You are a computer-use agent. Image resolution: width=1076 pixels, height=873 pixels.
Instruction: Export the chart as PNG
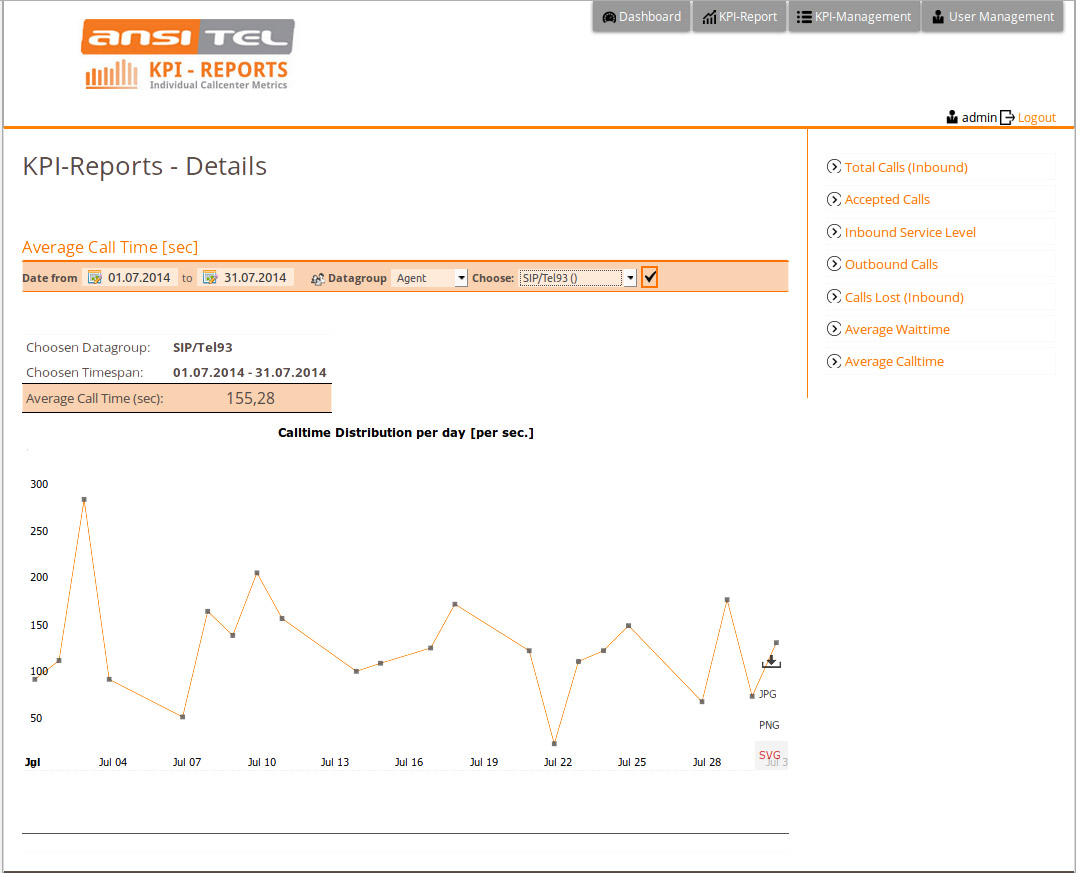point(769,725)
